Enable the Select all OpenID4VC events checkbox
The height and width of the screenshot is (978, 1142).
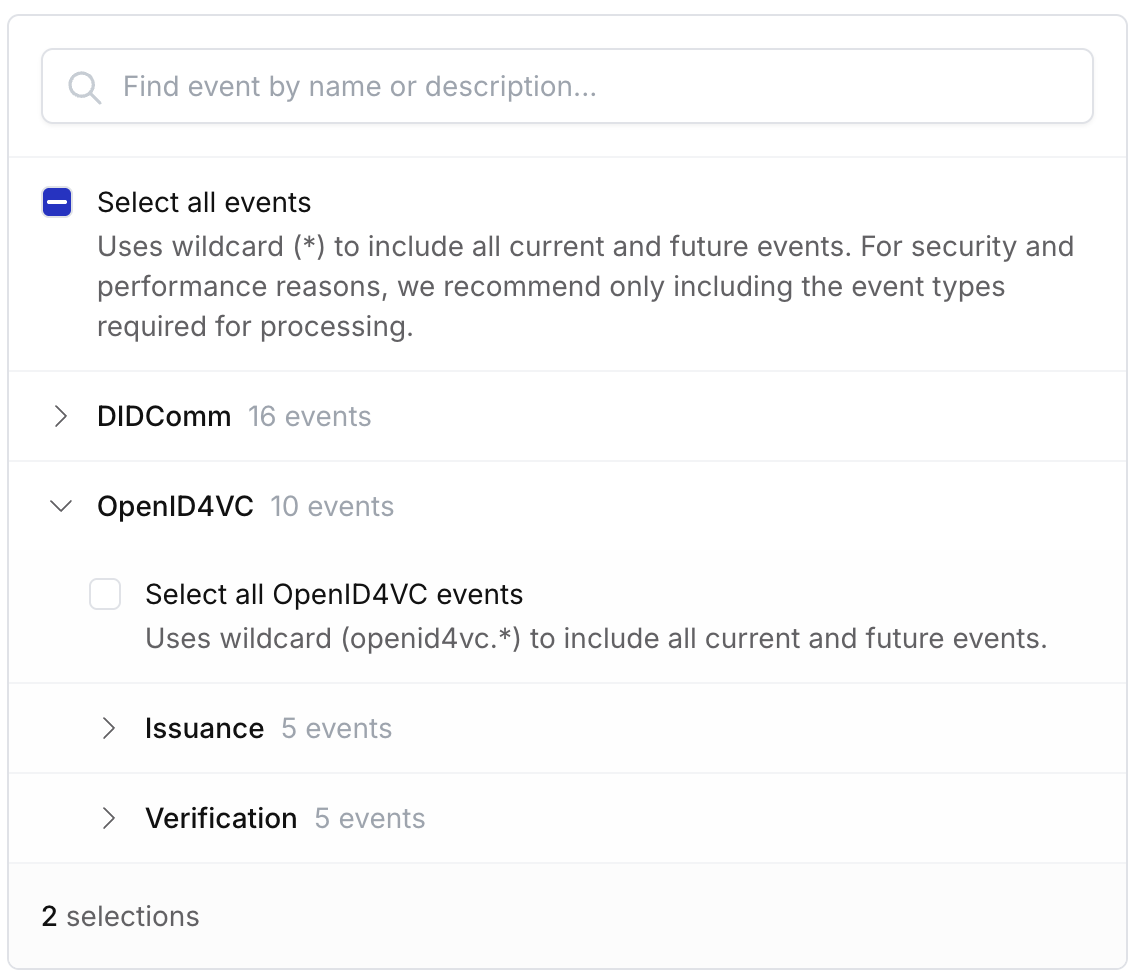[x=105, y=594]
